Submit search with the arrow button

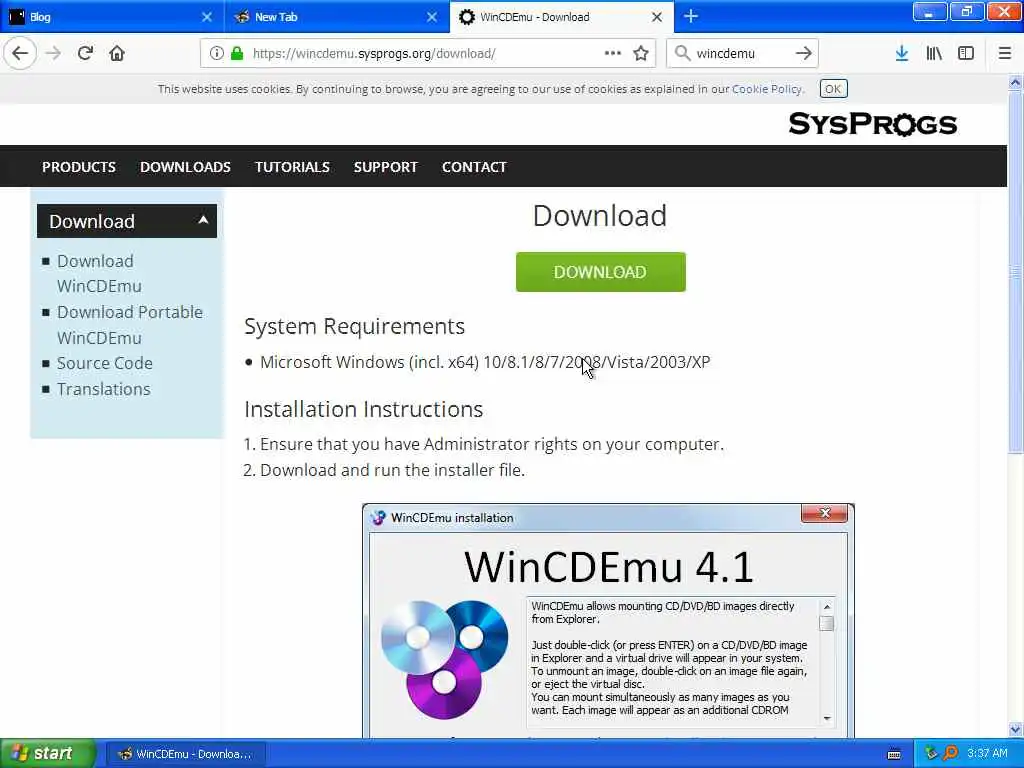click(x=803, y=53)
